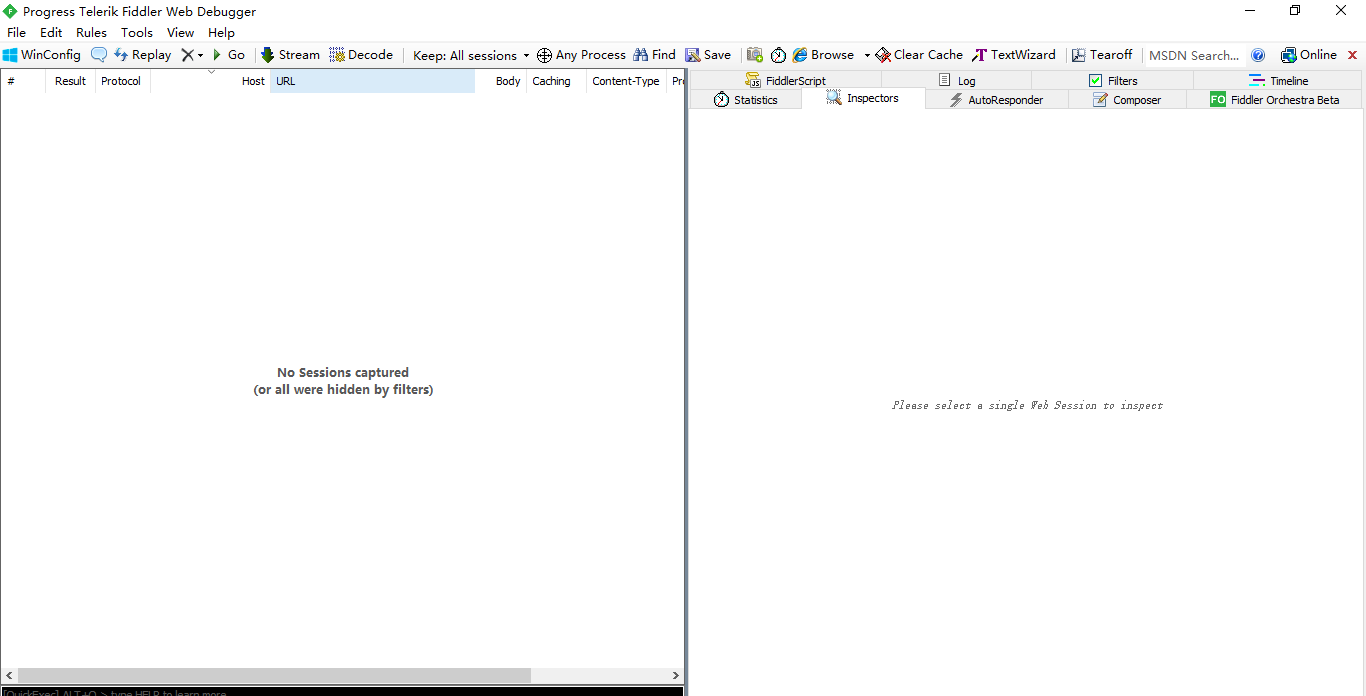The image size is (1366, 696).
Task: Click the session list scroll-left arrow
Action: pos(8,676)
